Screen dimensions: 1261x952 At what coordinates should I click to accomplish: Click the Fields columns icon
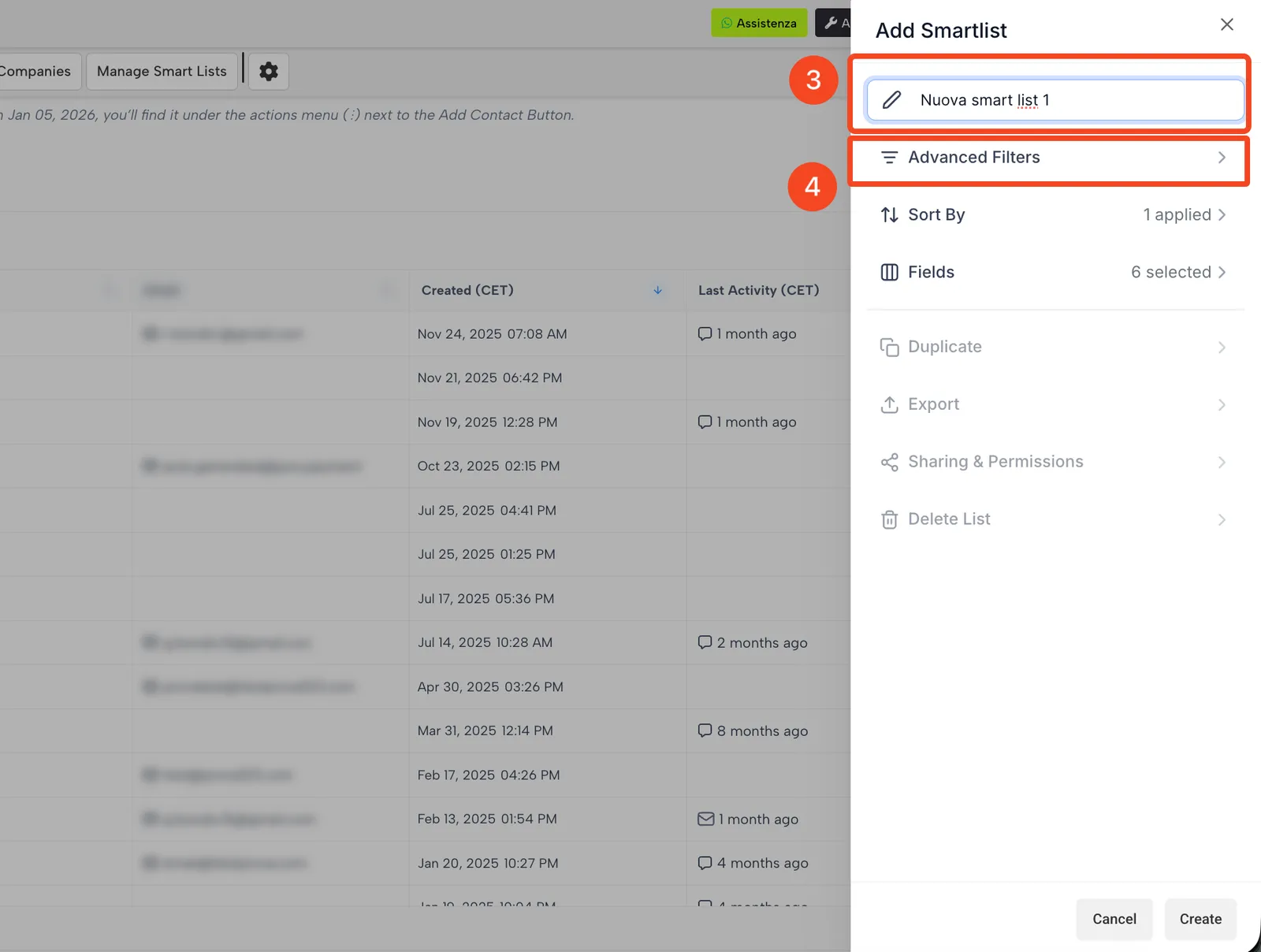pyautogui.click(x=889, y=273)
